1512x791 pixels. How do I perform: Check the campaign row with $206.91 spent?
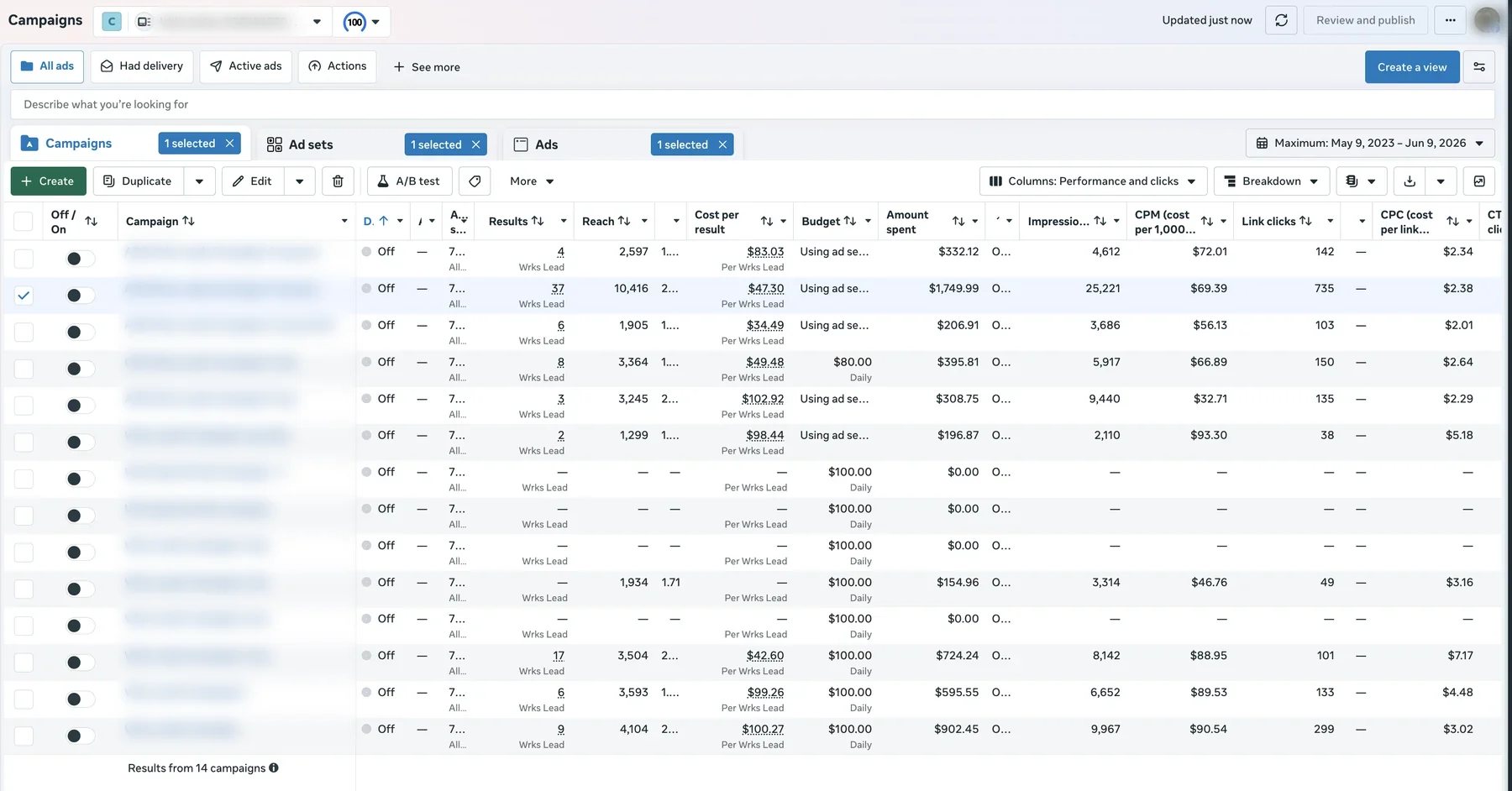24,332
